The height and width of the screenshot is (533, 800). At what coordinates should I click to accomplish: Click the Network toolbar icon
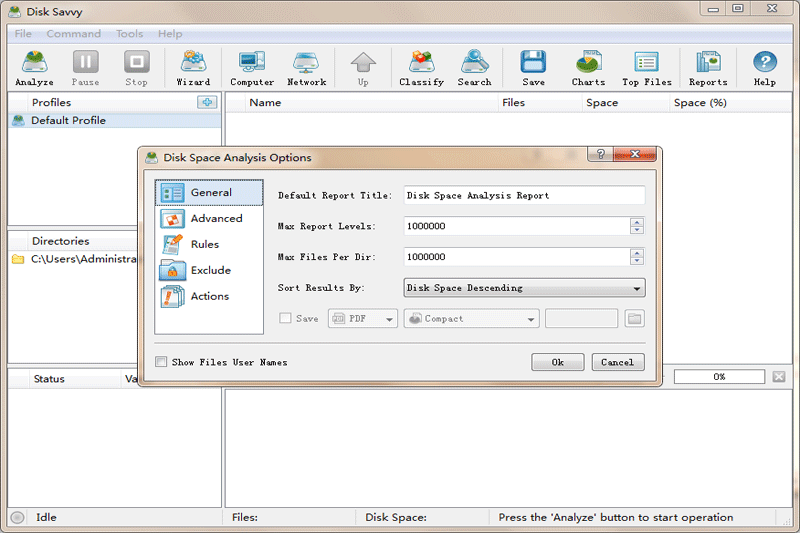tap(307, 68)
